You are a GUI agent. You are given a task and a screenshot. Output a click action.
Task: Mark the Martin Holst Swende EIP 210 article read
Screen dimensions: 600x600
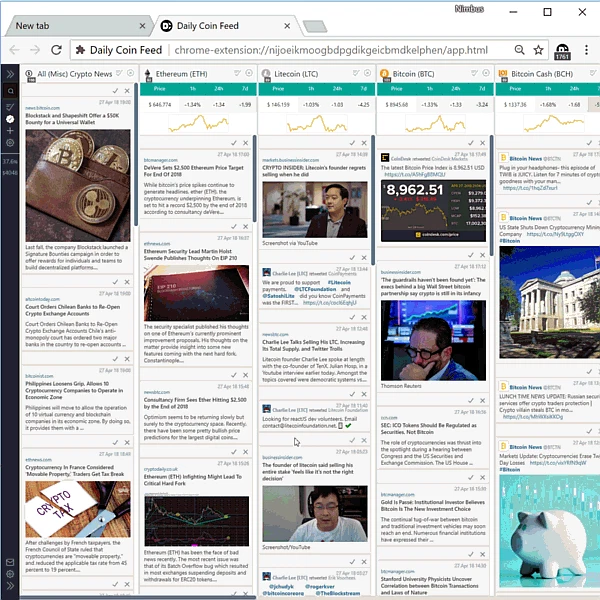(234, 227)
